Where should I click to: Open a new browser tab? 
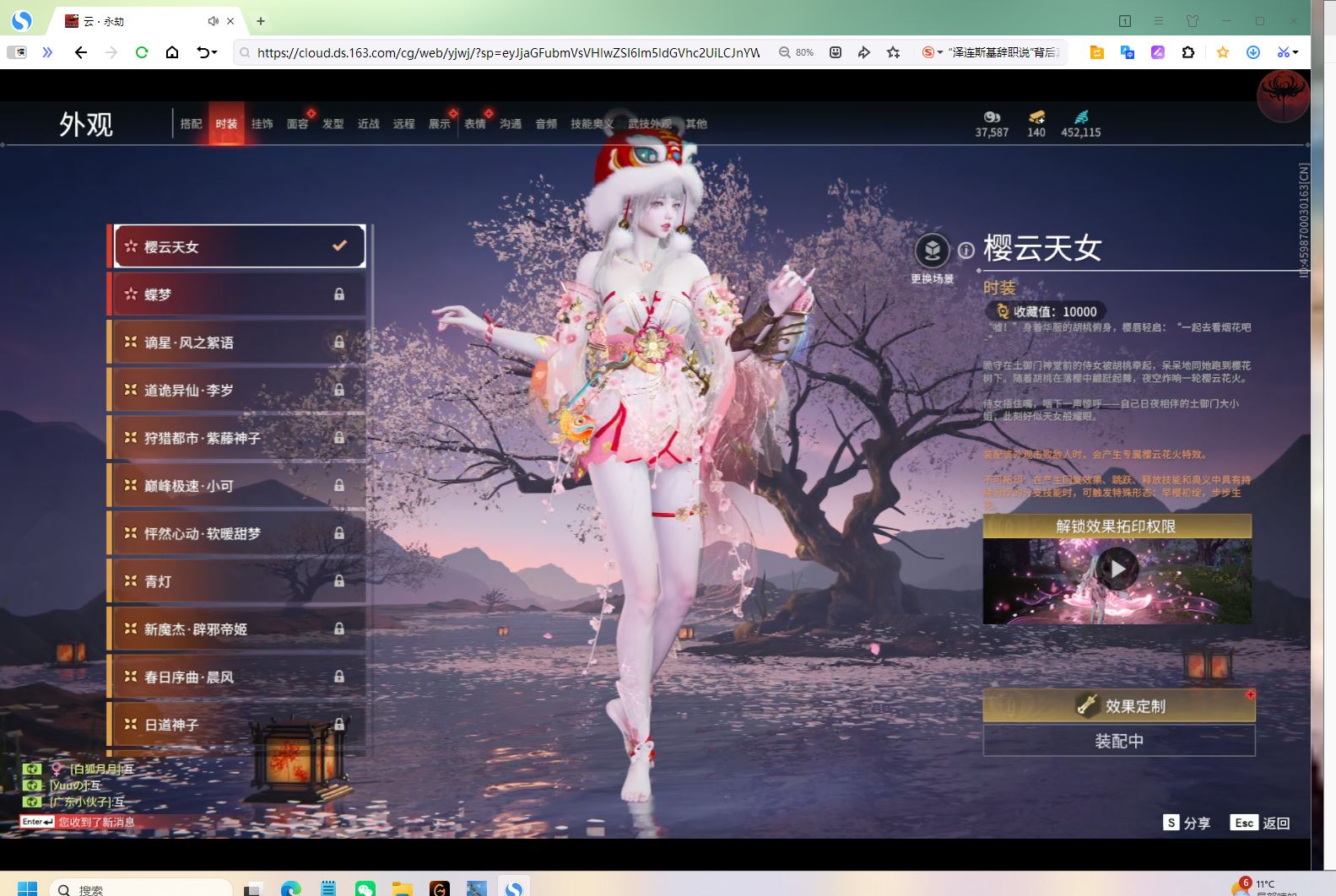point(261,21)
